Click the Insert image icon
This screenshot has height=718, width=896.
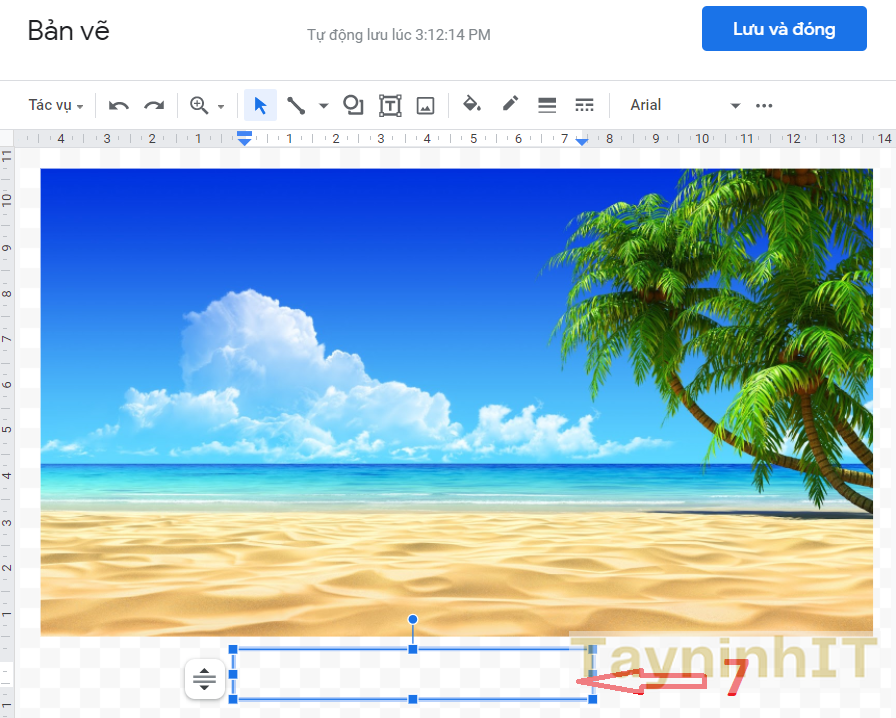coord(425,105)
